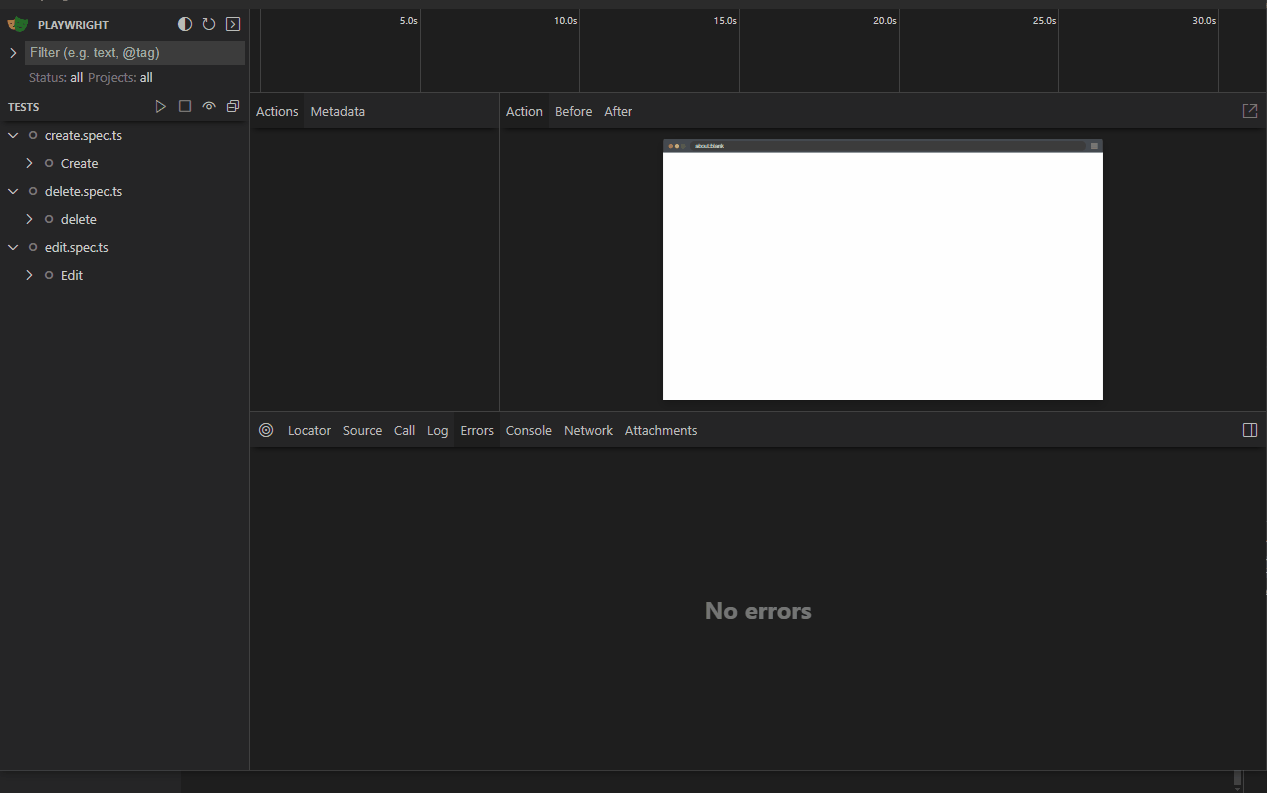Screen dimensions: 1267x793
Task: Select edit.spec.ts in the test tree
Action: tap(77, 247)
